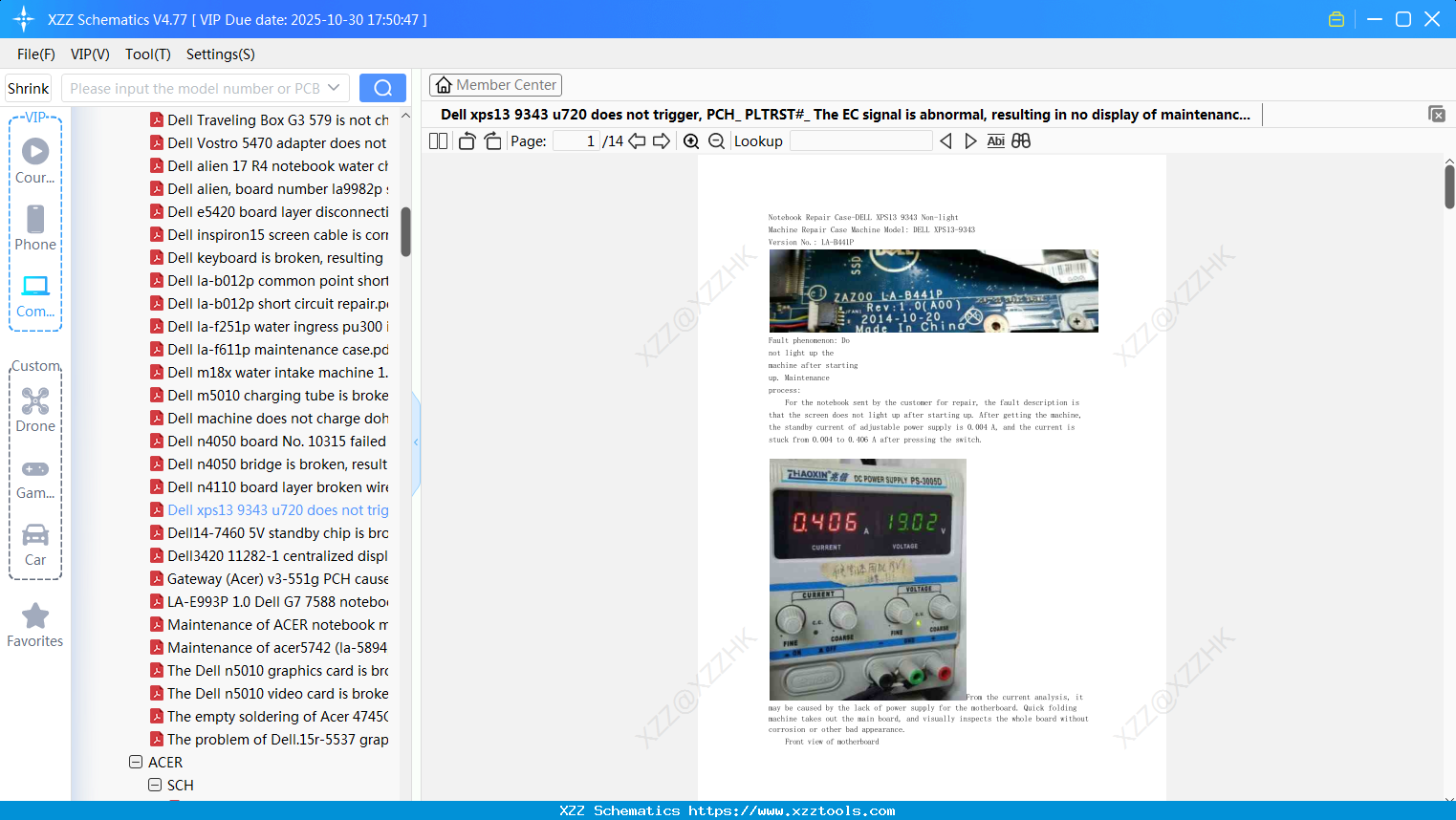Open the Tool(T) menu
The width and height of the screenshot is (1456, 820).
pyautogui.click(x=148, y=54)
